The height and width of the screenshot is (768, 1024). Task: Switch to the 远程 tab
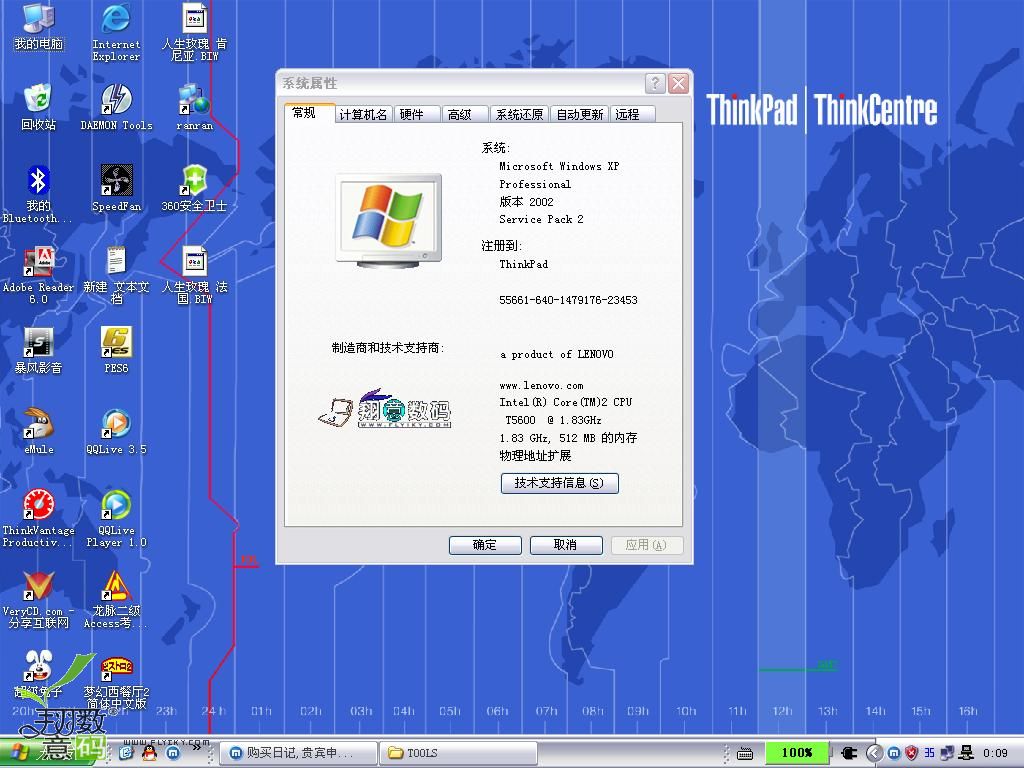pyautogui.click(x=633, y=114)
